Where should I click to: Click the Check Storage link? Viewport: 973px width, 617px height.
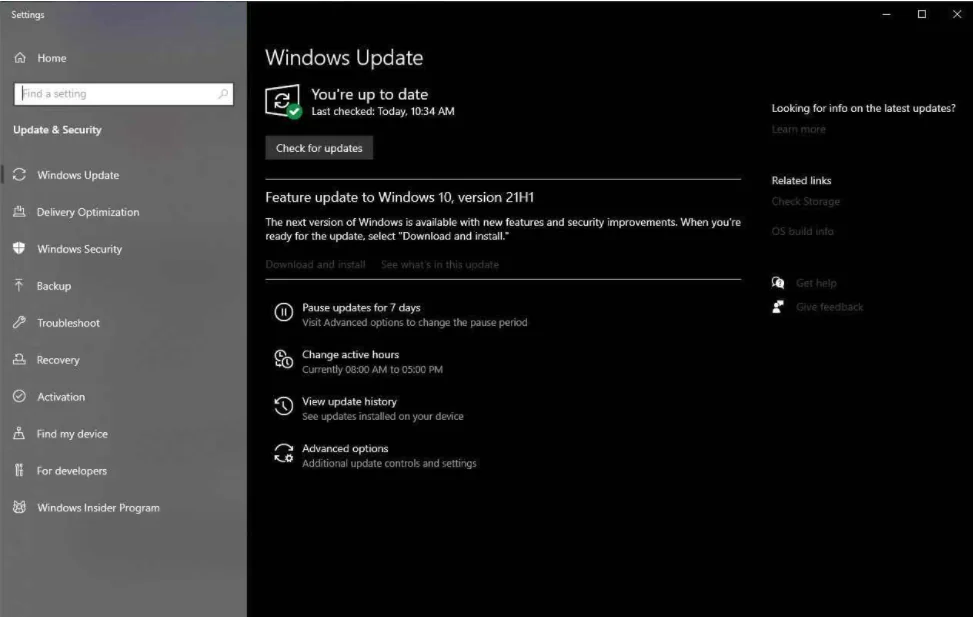pyautogui.click(x=805, y=201)
